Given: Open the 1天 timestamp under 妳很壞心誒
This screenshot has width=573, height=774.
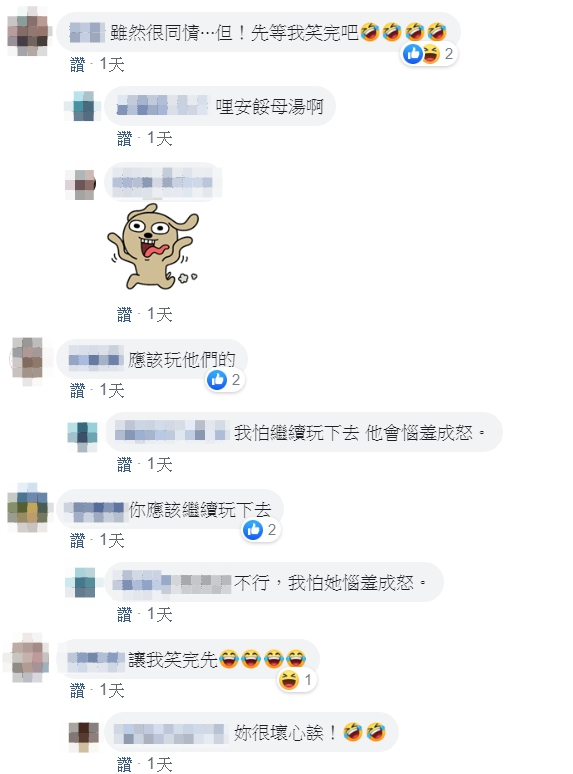Looking at the screenshot, I should pos(159,765).
